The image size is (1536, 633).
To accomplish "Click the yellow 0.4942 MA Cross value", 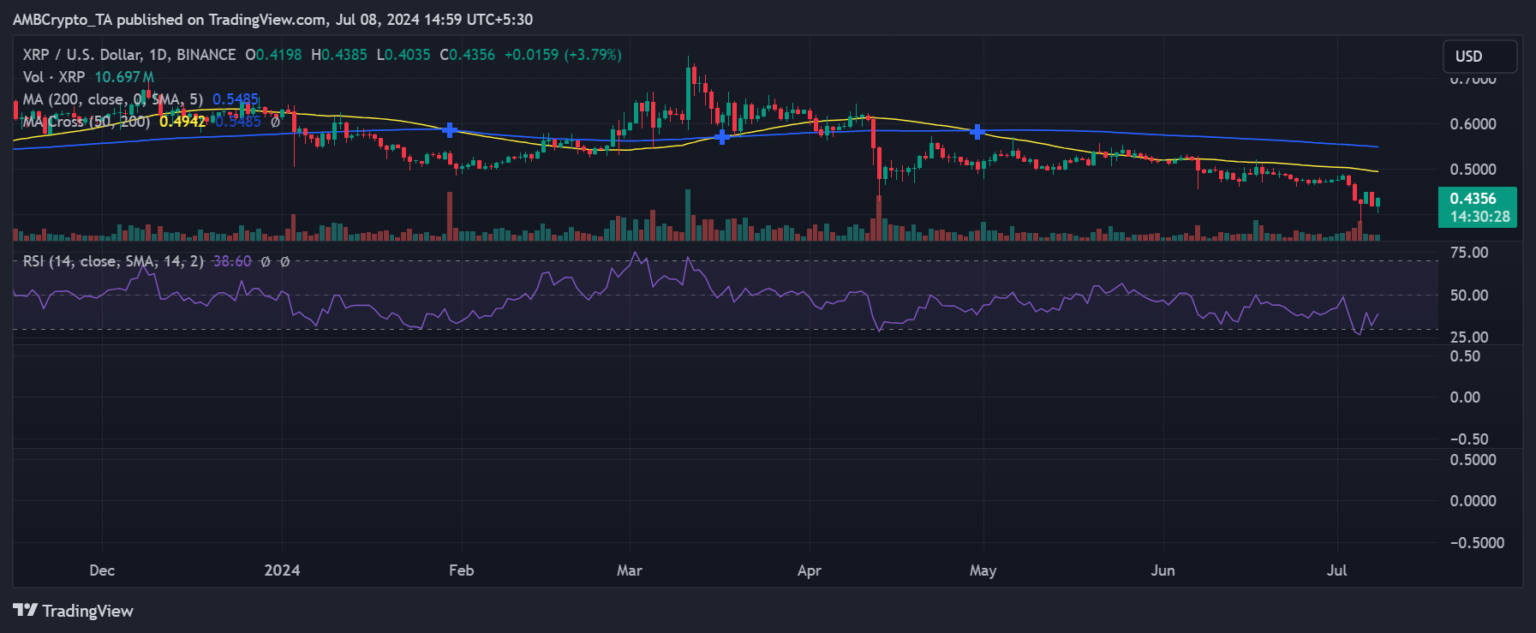I will [181, 121].
